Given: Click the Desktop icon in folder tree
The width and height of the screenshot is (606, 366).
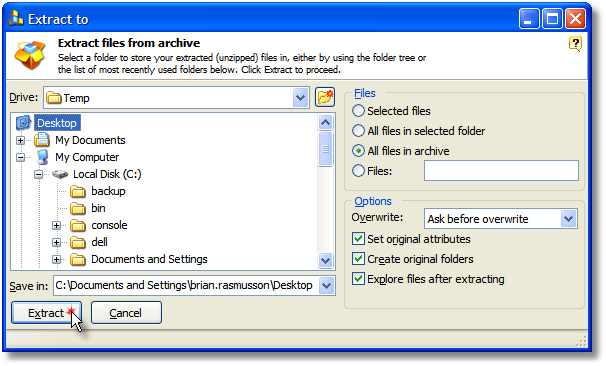Looking at the screenshot, I should pyautogui.click(x=24, y=123).
